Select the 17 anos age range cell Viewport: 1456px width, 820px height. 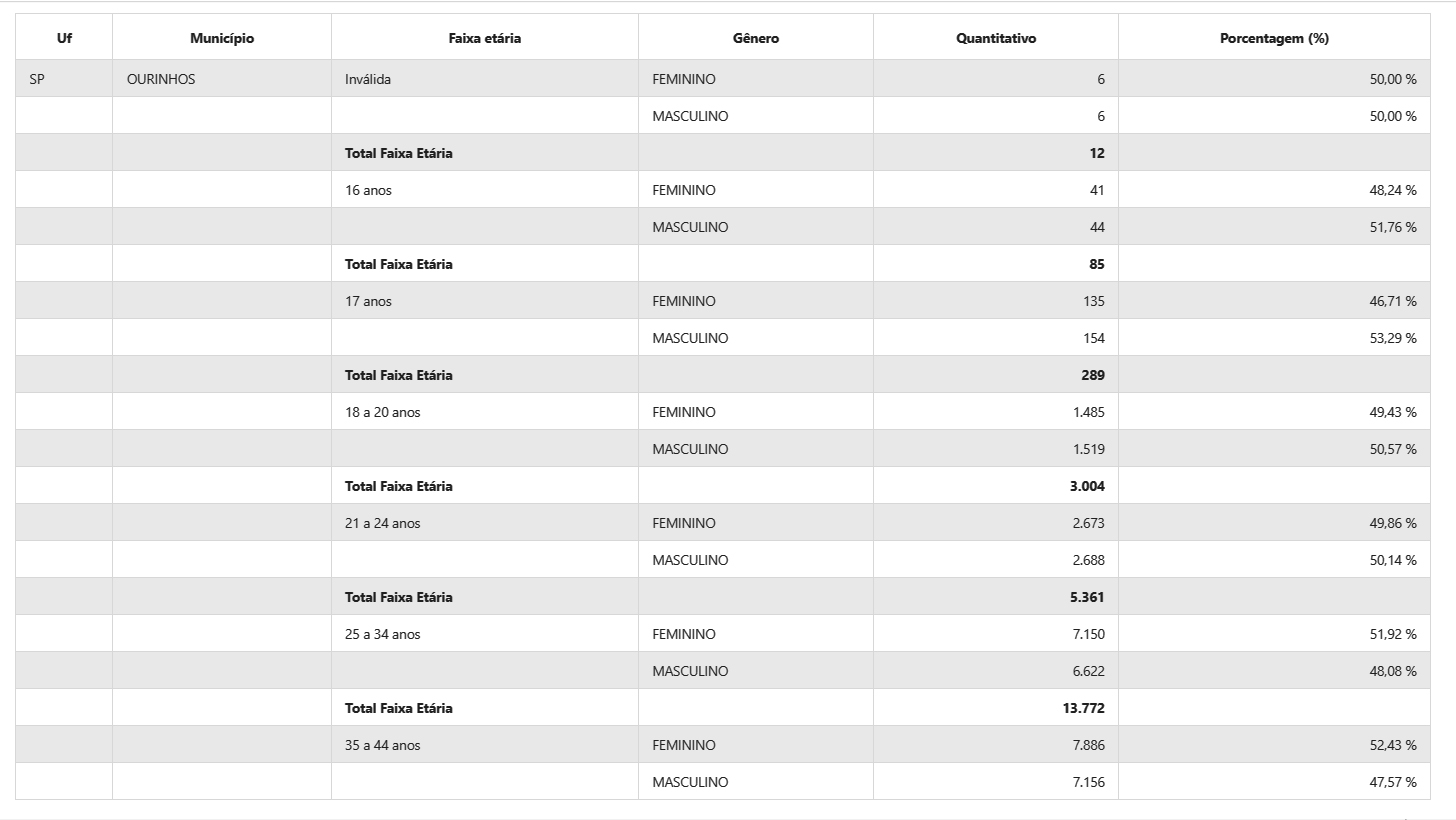click(x=369, y=301)
